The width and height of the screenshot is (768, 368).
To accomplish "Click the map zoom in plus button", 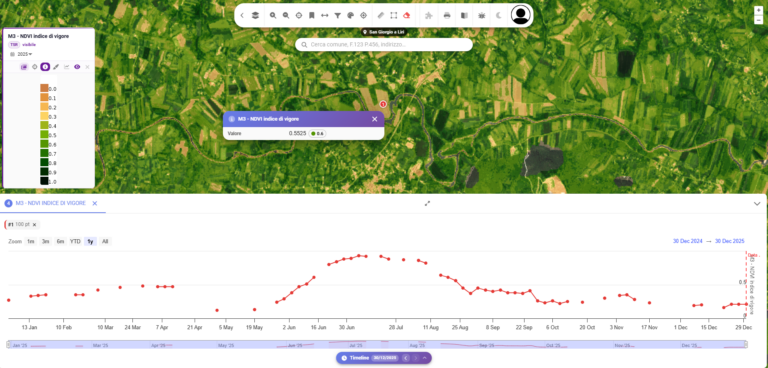I will coord(759,10).
